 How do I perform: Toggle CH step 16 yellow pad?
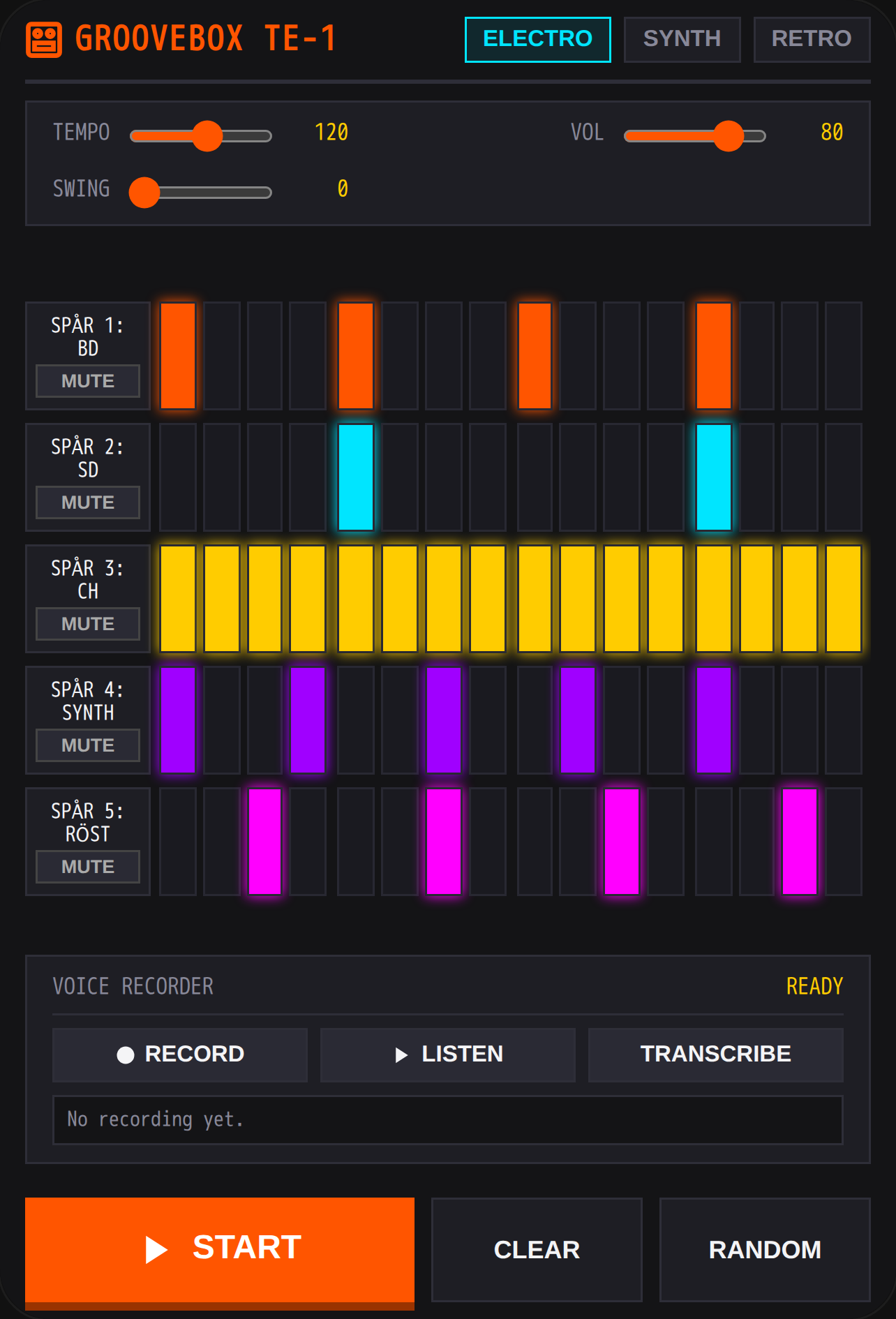tap(844, 599)
